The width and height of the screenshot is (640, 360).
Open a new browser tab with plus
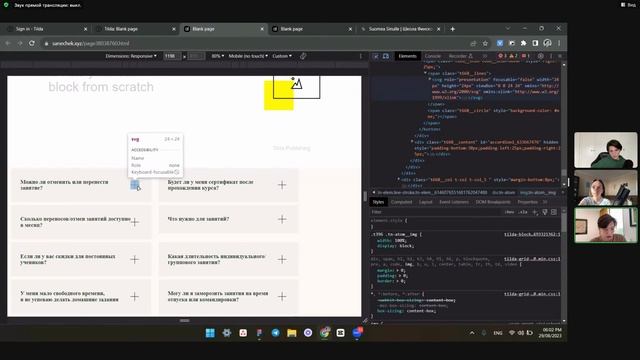click(452, 29)
